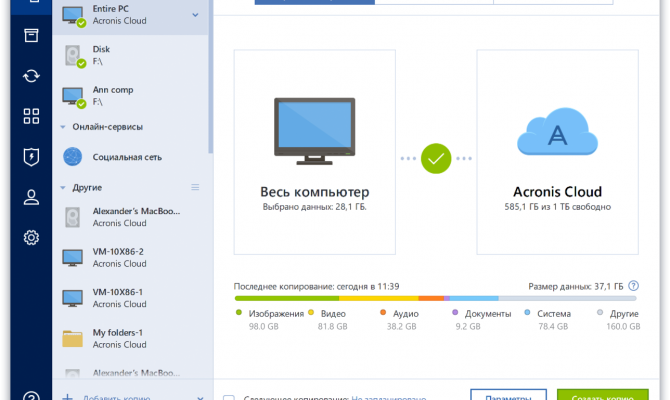Click the Добавить копию plus button
Viewport: 670px width, 400px height.
coord(68,397)
